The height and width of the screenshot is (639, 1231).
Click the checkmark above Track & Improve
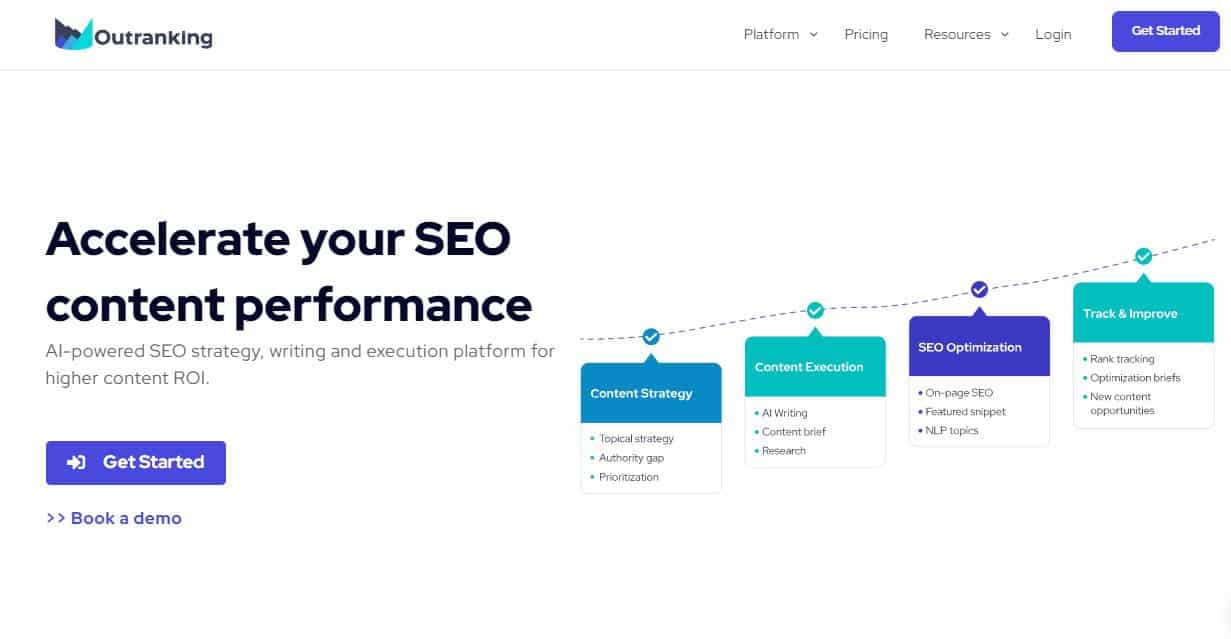point(1143,256)
